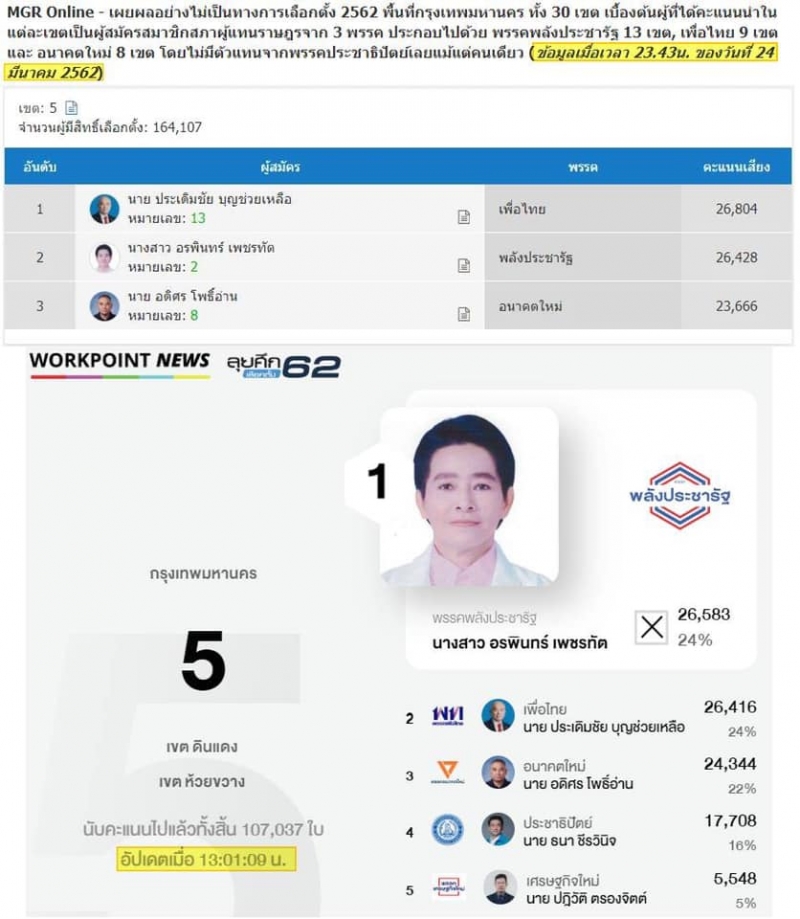Click the eligible voters count 164,107

click(x=178, y=127)
